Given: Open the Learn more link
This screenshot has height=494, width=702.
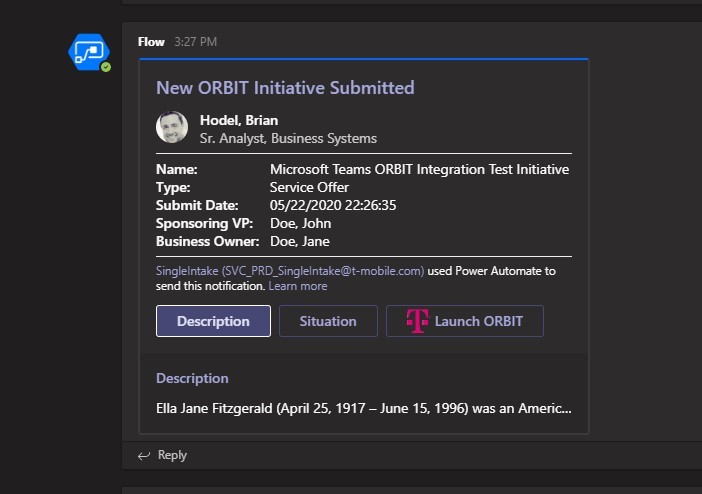Looking at the screenshot, I should (x=298, y=286).
